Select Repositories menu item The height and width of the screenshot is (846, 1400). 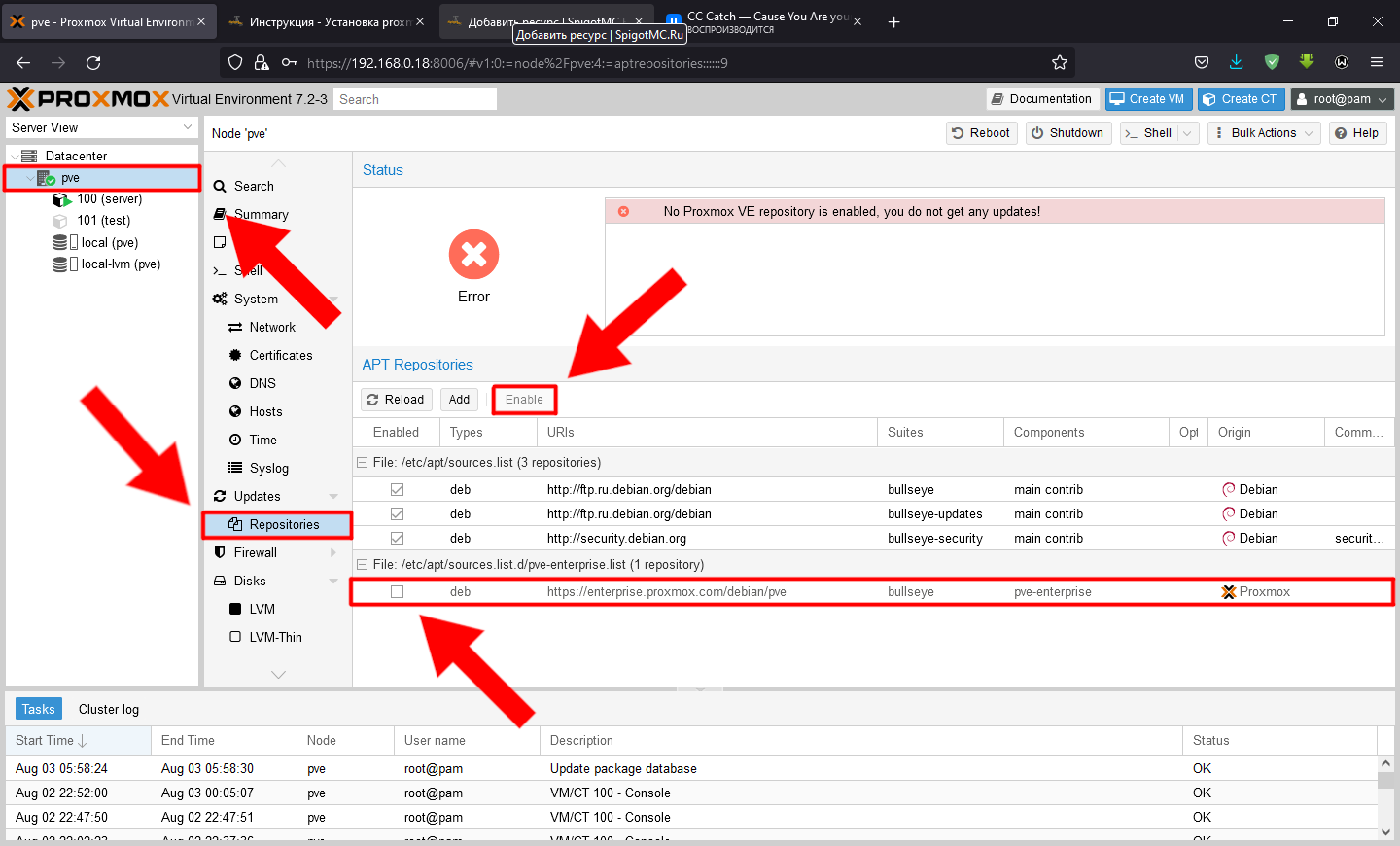coord(277,524)
